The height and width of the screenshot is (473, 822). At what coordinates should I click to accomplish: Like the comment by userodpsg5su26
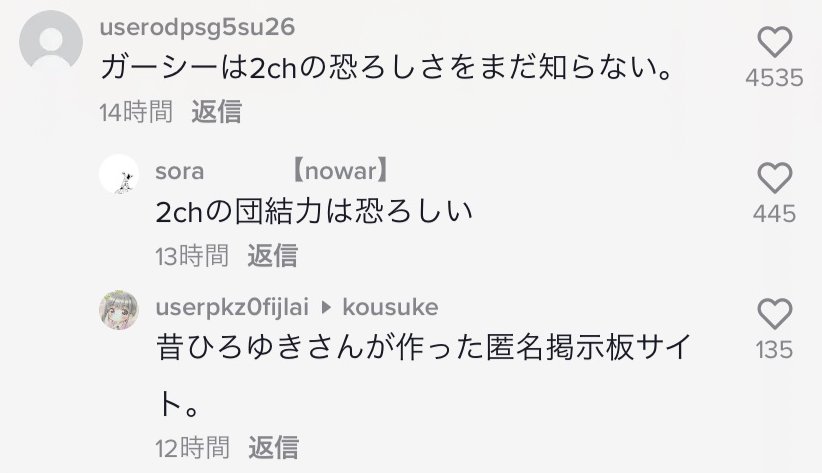point(775,41)
